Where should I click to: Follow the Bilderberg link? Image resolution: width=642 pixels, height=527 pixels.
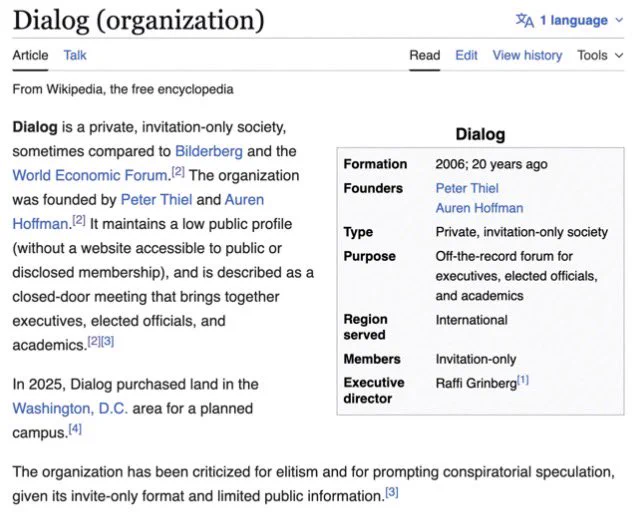209,151
